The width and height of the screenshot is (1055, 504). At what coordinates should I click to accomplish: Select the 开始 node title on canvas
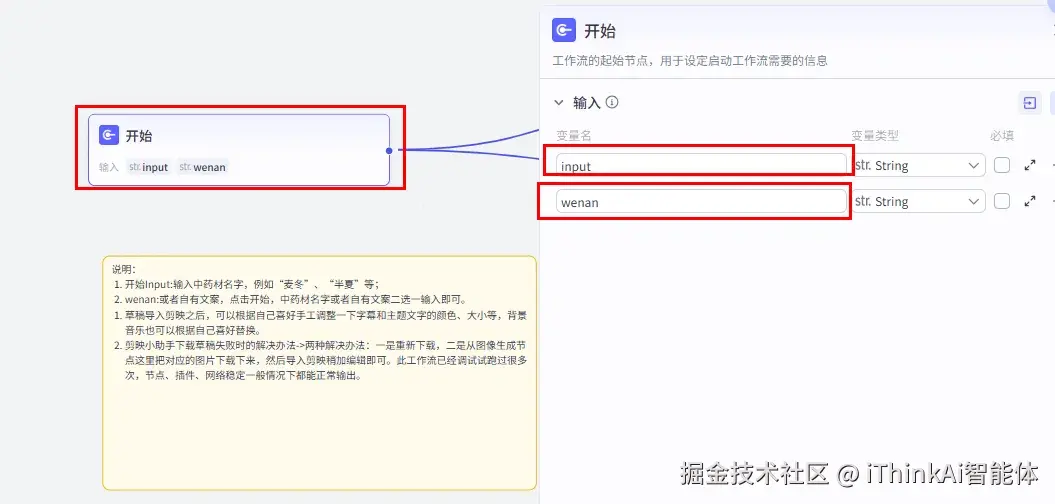tap(139, 136)
